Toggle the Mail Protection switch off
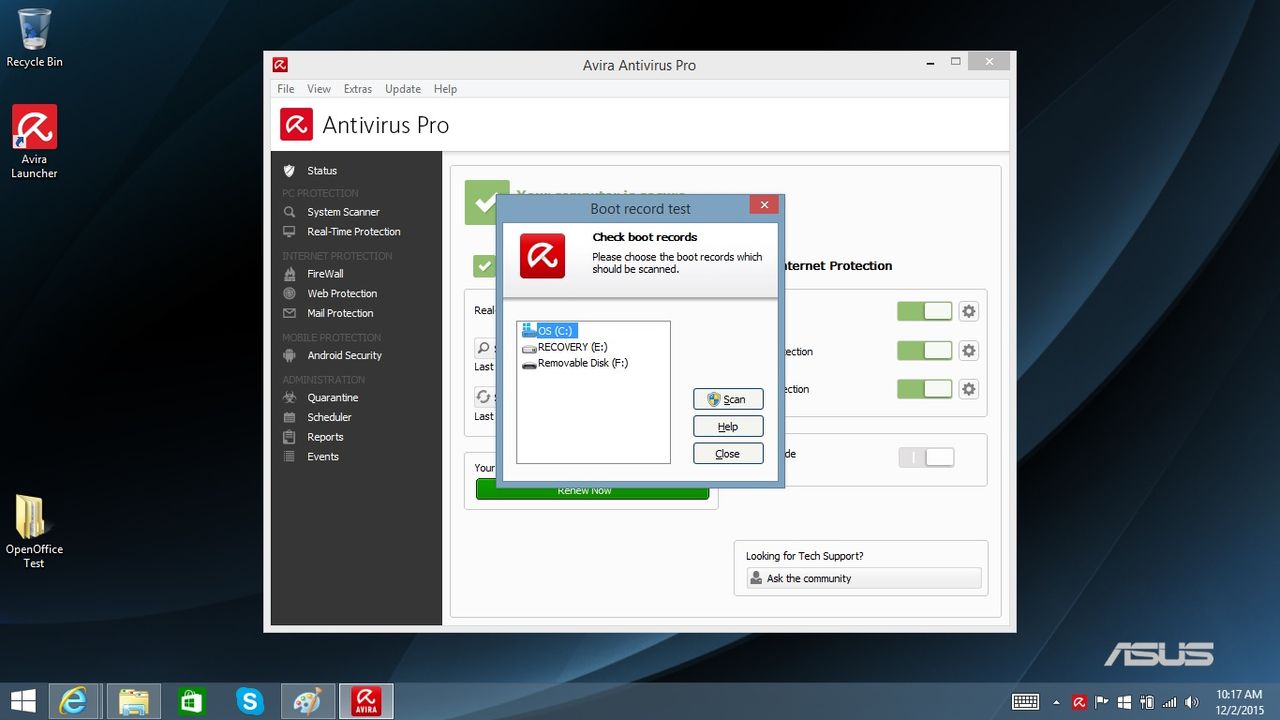 pyautogui.click(x=925, y=389)
